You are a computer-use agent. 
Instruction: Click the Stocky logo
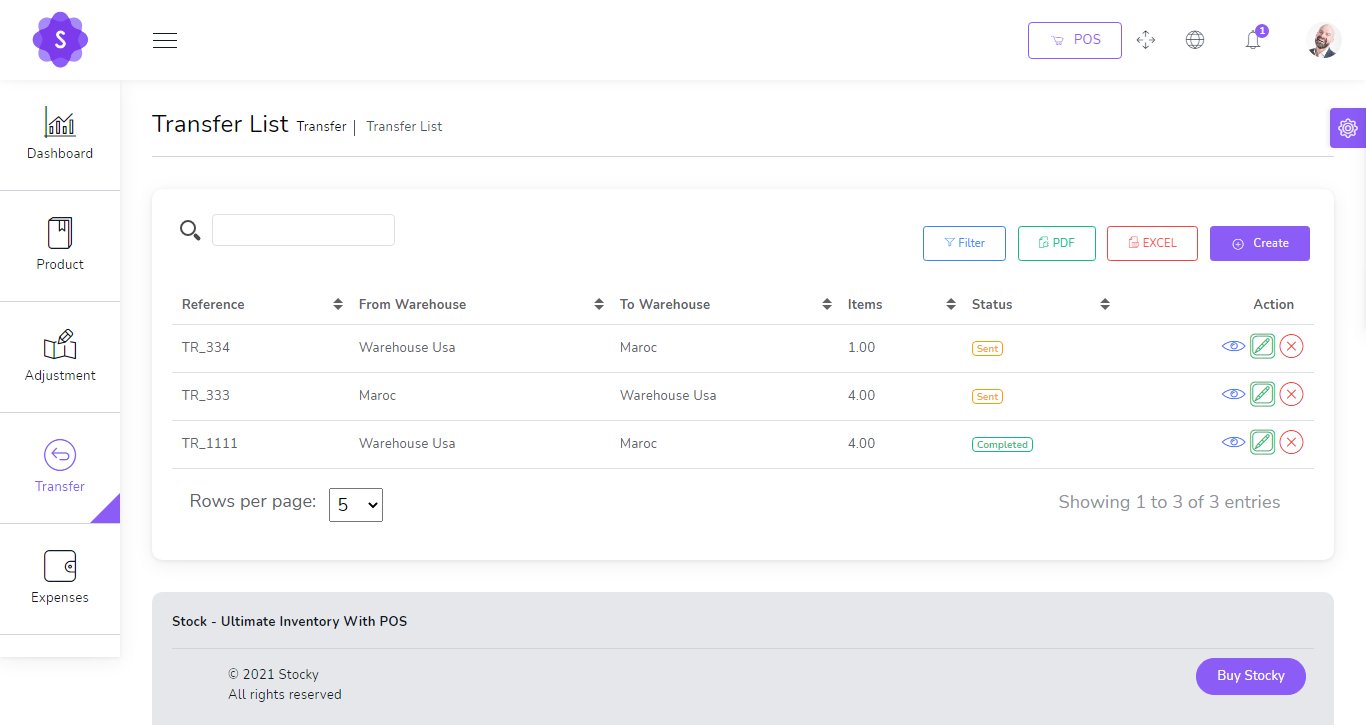tap(60, 40)
